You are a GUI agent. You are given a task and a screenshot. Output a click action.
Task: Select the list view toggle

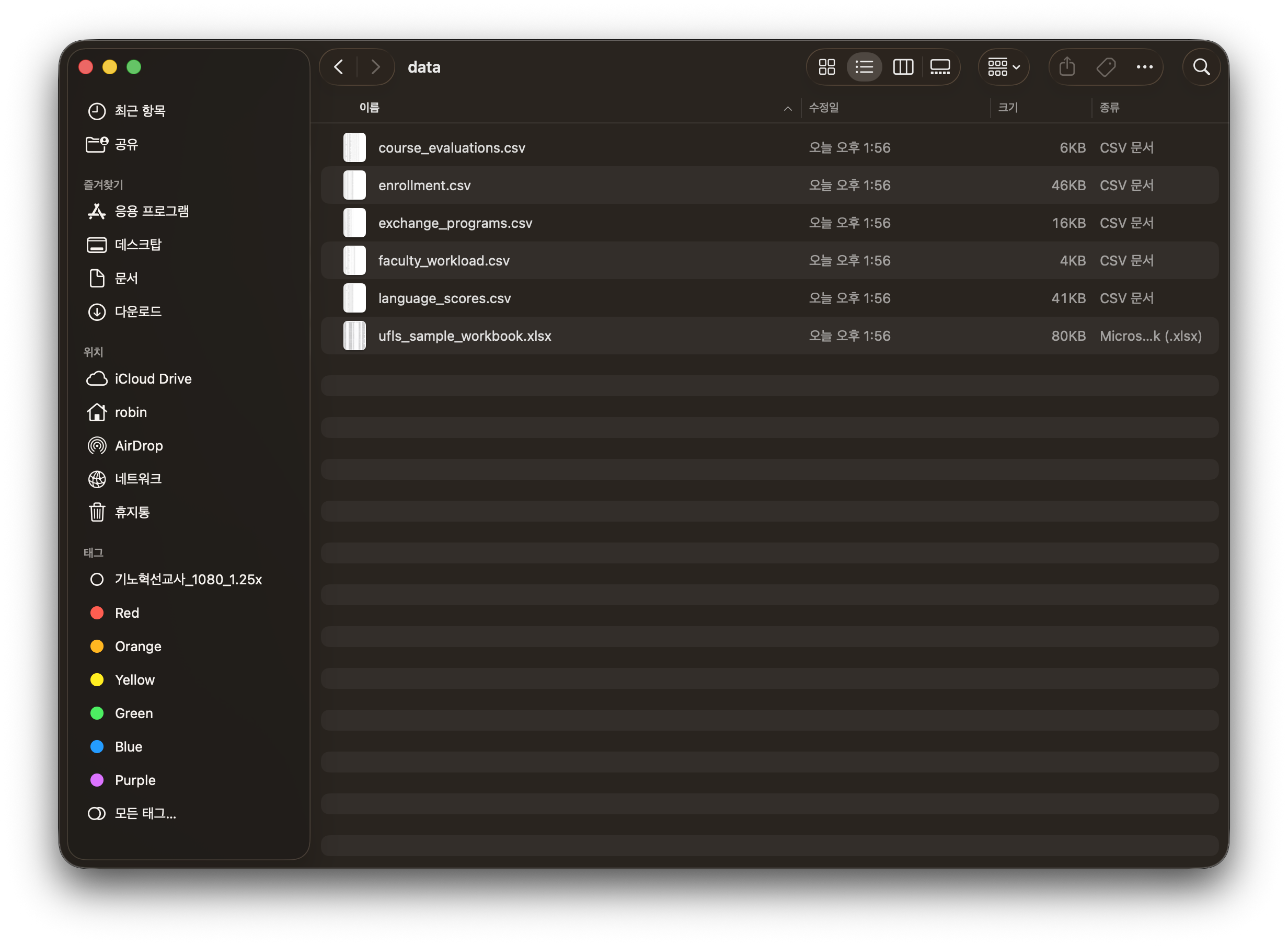864,67
